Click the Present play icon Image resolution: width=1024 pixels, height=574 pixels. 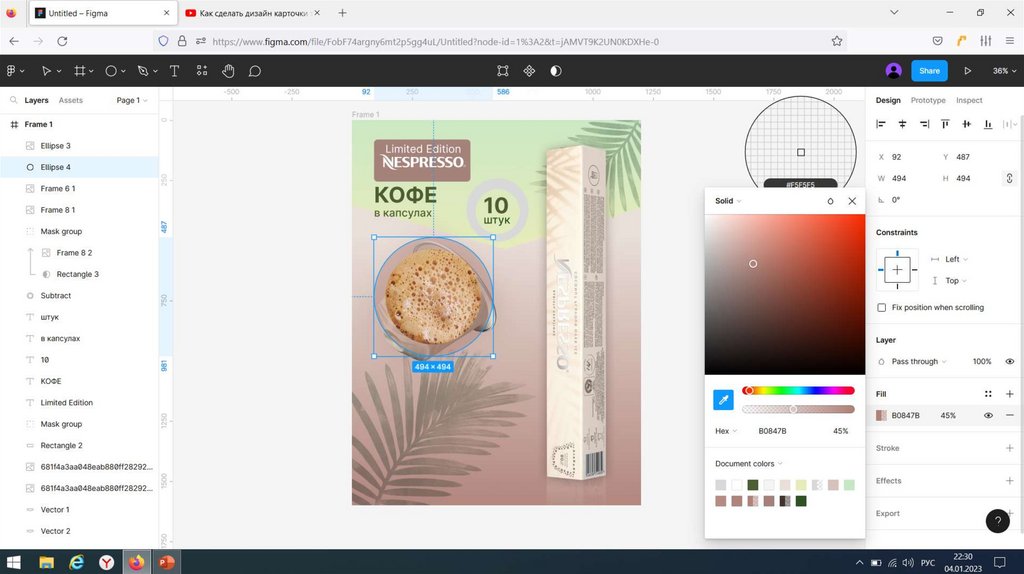point(967,71)
